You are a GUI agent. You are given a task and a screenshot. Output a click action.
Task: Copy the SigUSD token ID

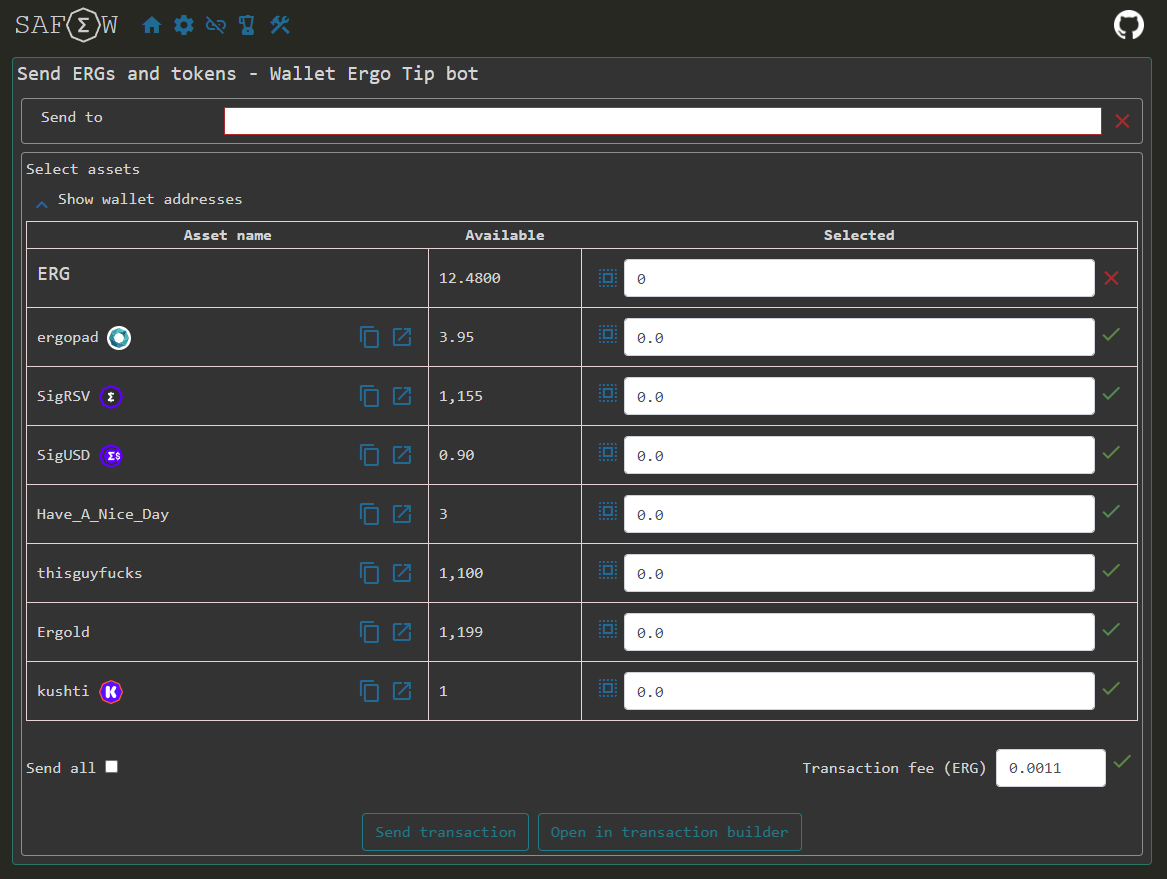pyautogui.click(x=369, y=455)
